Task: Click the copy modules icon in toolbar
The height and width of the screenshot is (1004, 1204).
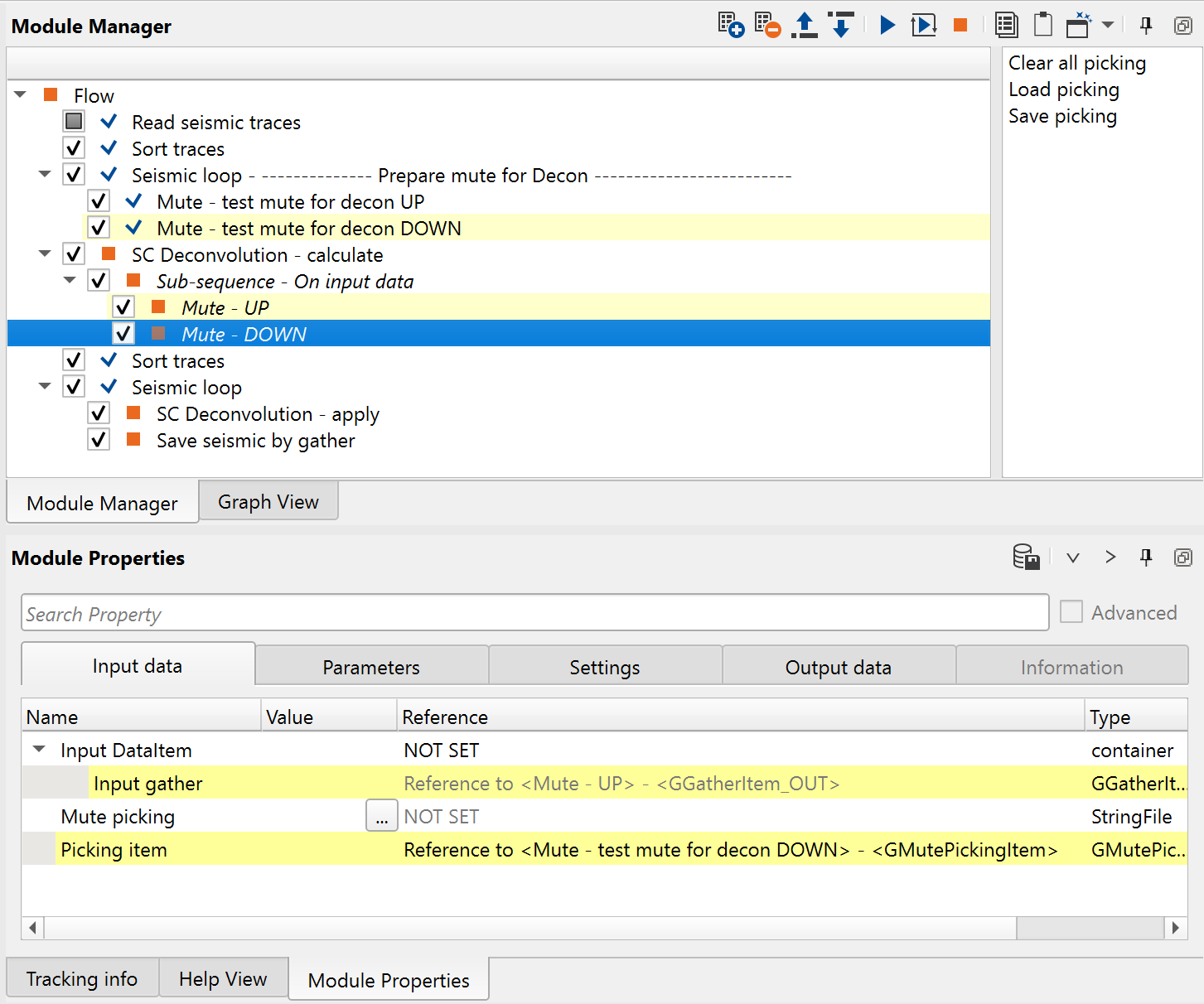Action: 1006,25
